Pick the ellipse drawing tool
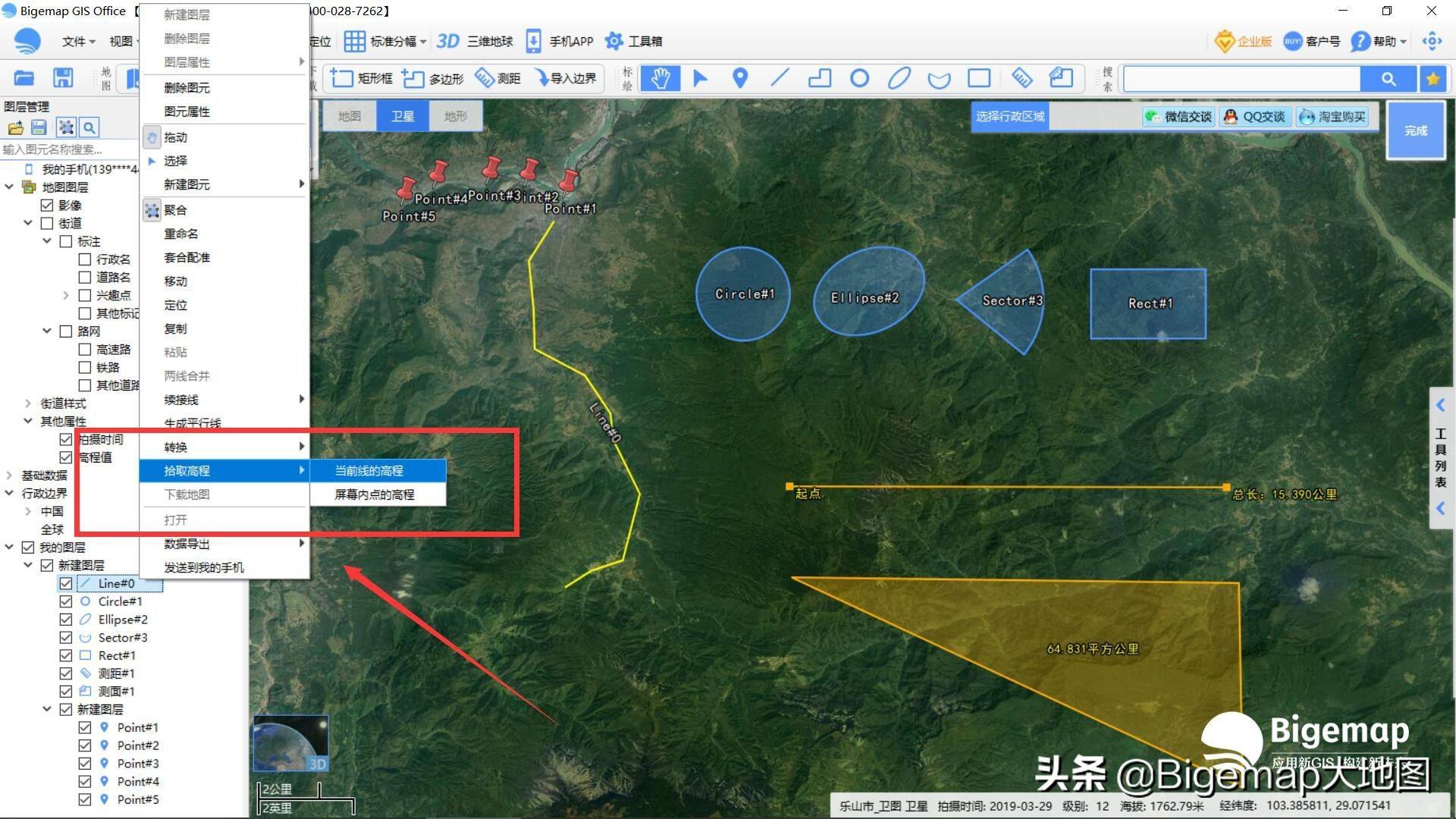Viewport: 1456px width, 819px height. (x=899, y=78)
